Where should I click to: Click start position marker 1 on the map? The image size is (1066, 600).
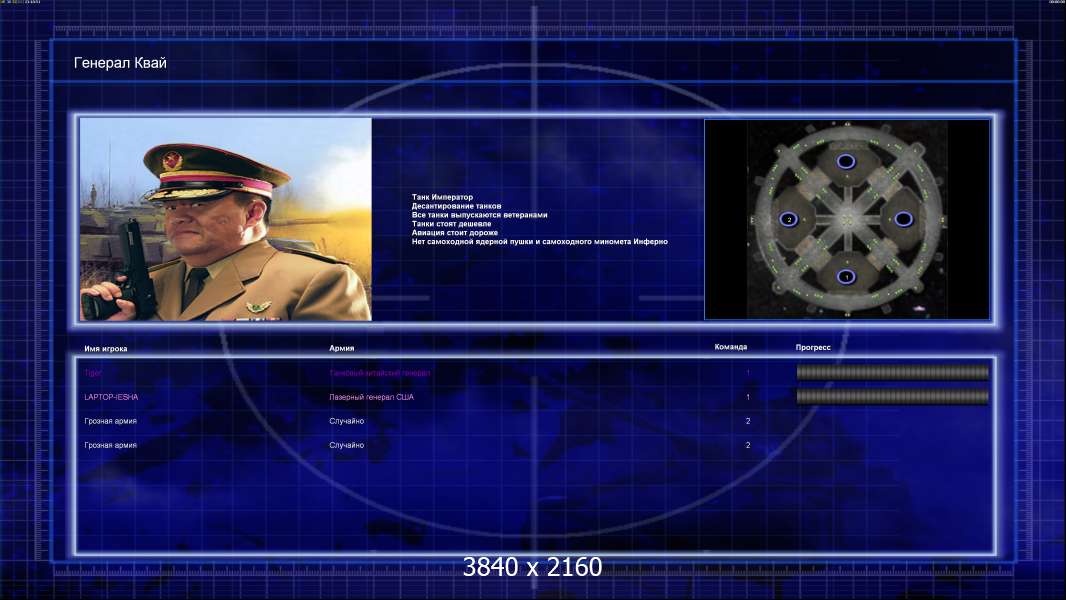(846, 277)
